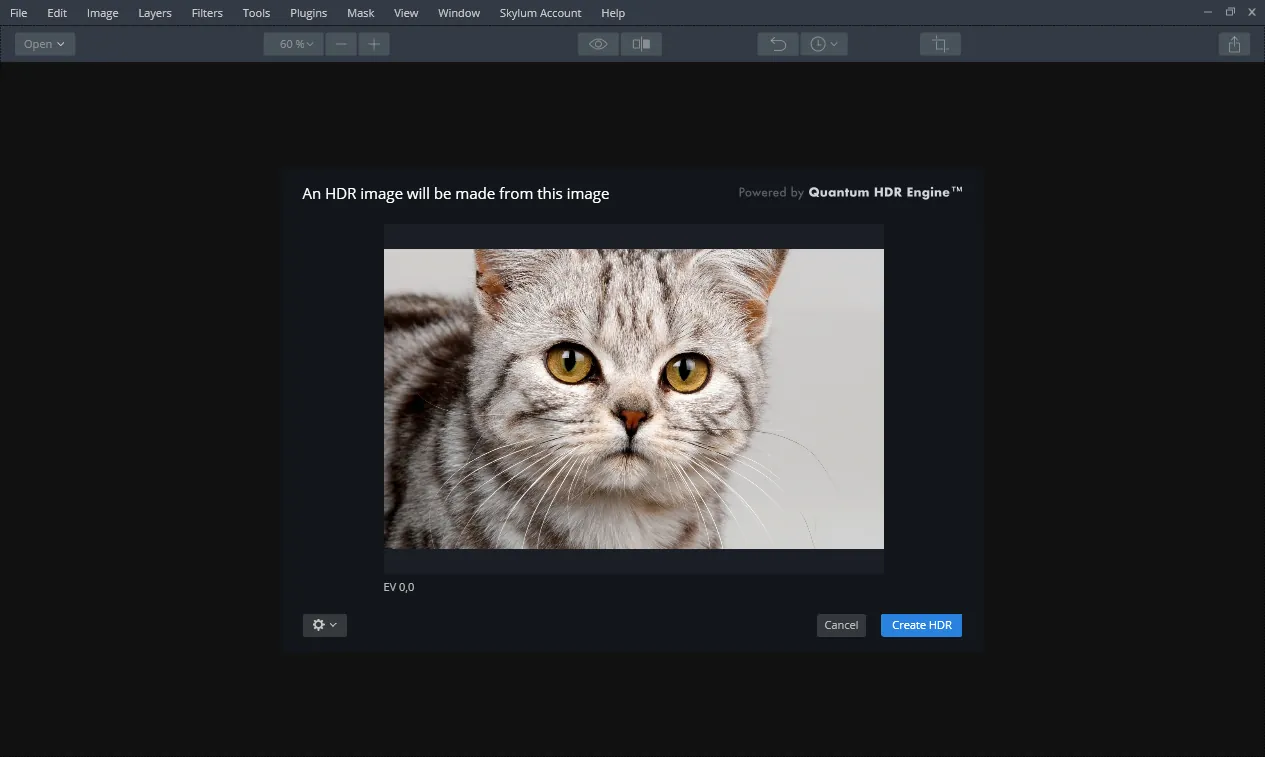Open the Layers menu
Screen dimensions: 1265x757
[x=155, y=13]
